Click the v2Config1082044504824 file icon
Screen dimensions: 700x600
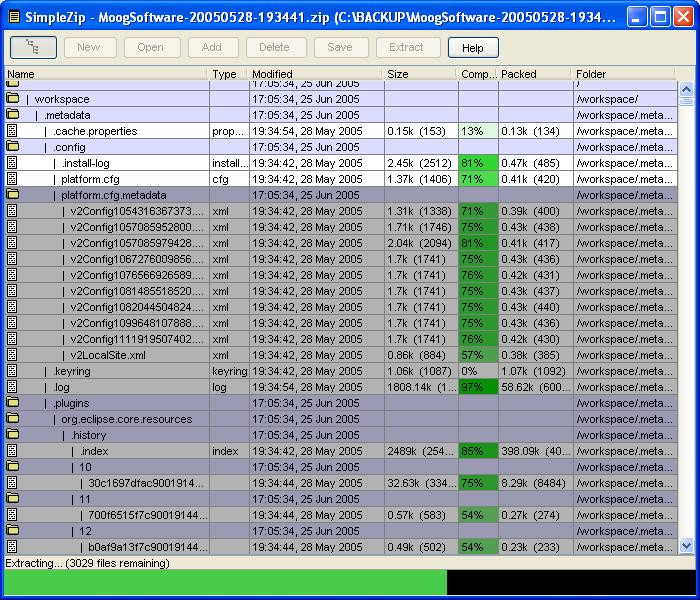click(x=12, y=307)
